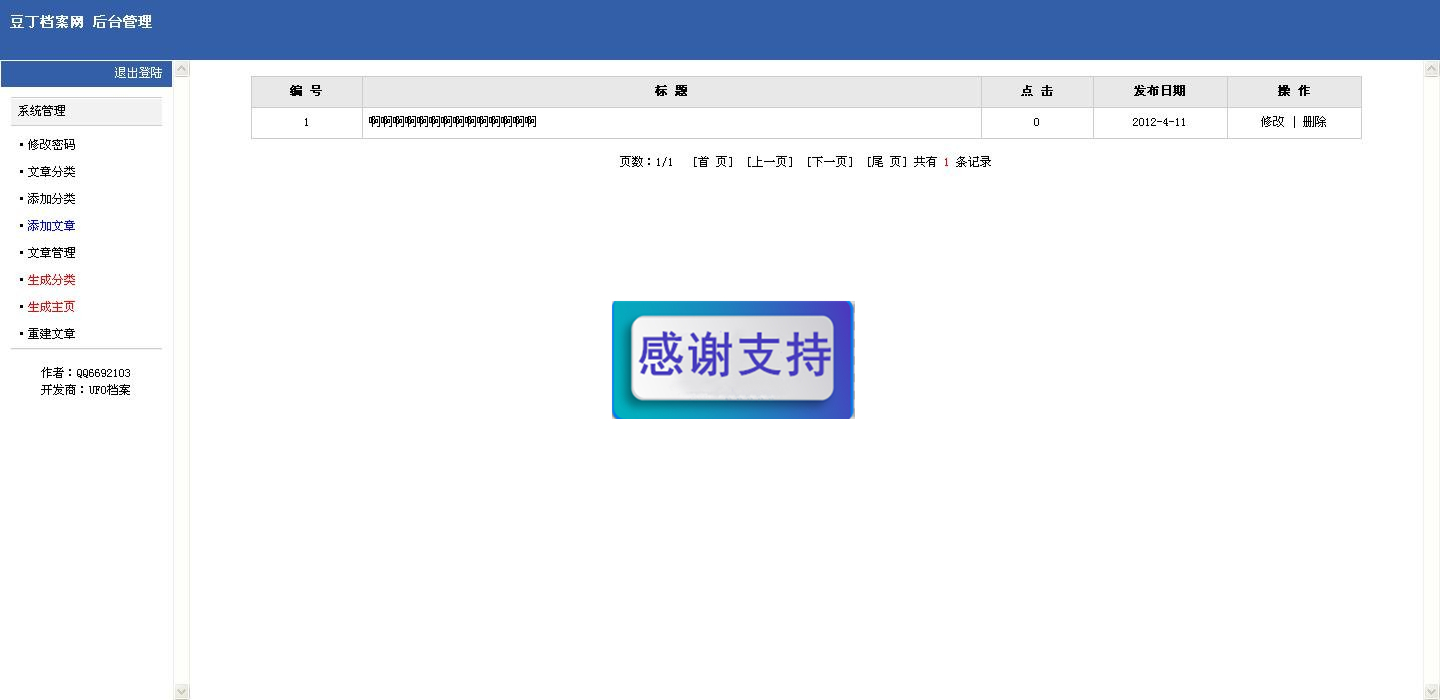Click the 点击 column header
This screenshot has height=700, width=1440.
(1037, 91)
